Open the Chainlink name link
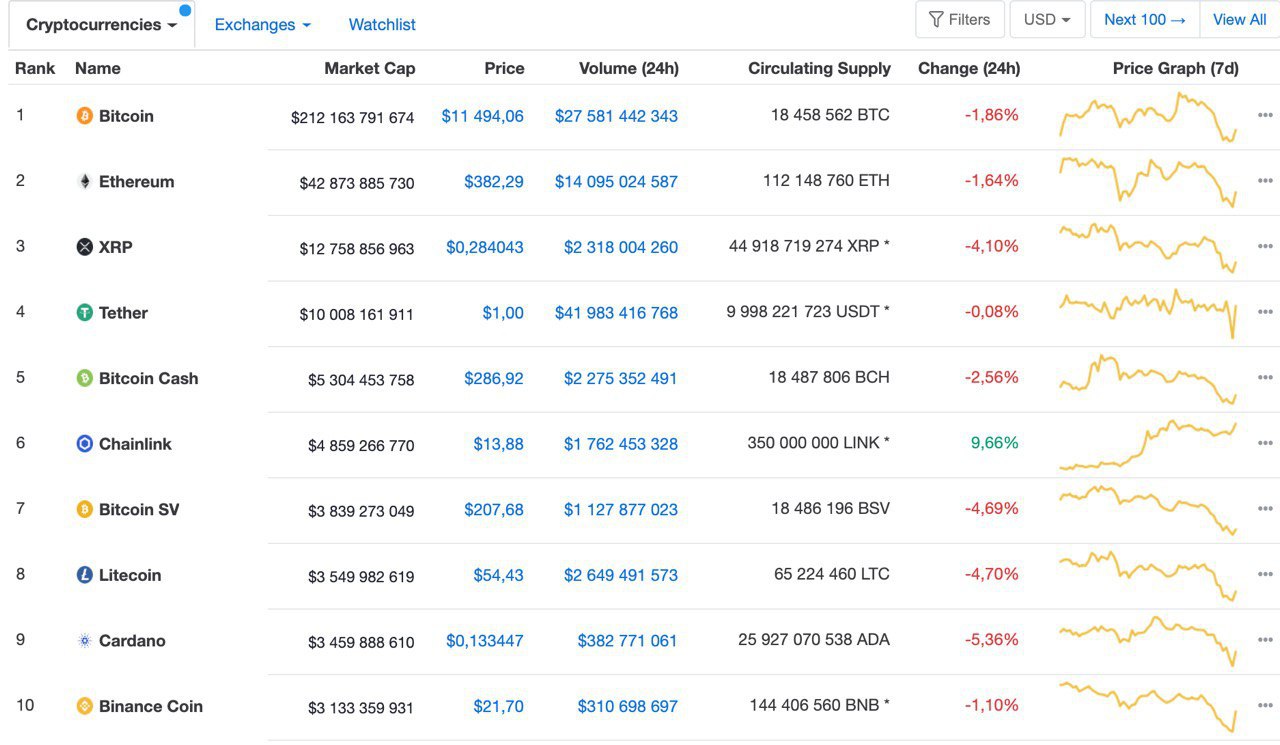This screenshot has width=1280, height=745. click(135, 444)
